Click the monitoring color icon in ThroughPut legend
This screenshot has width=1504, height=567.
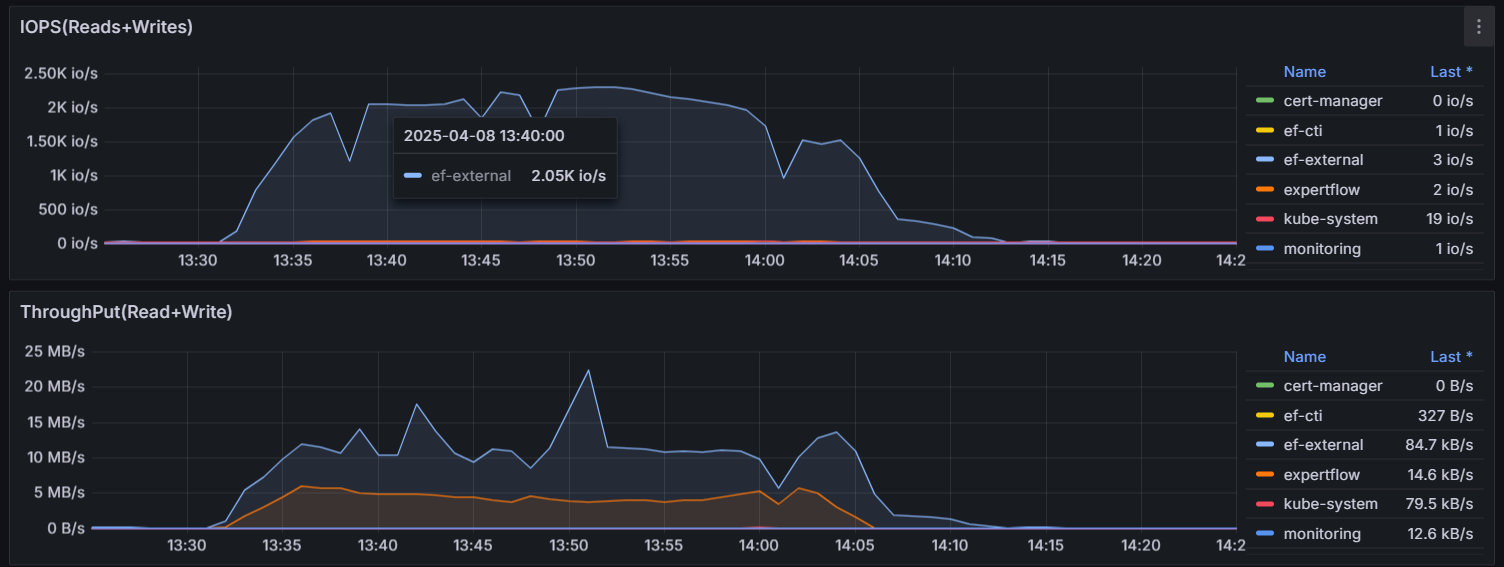pos(1265,534)
